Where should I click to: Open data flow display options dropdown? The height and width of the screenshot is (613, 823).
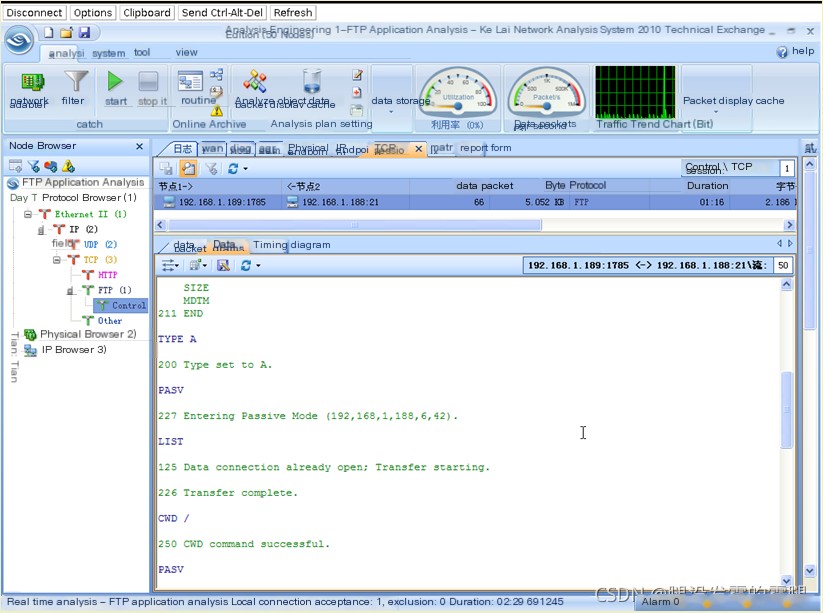pos(170,266)
